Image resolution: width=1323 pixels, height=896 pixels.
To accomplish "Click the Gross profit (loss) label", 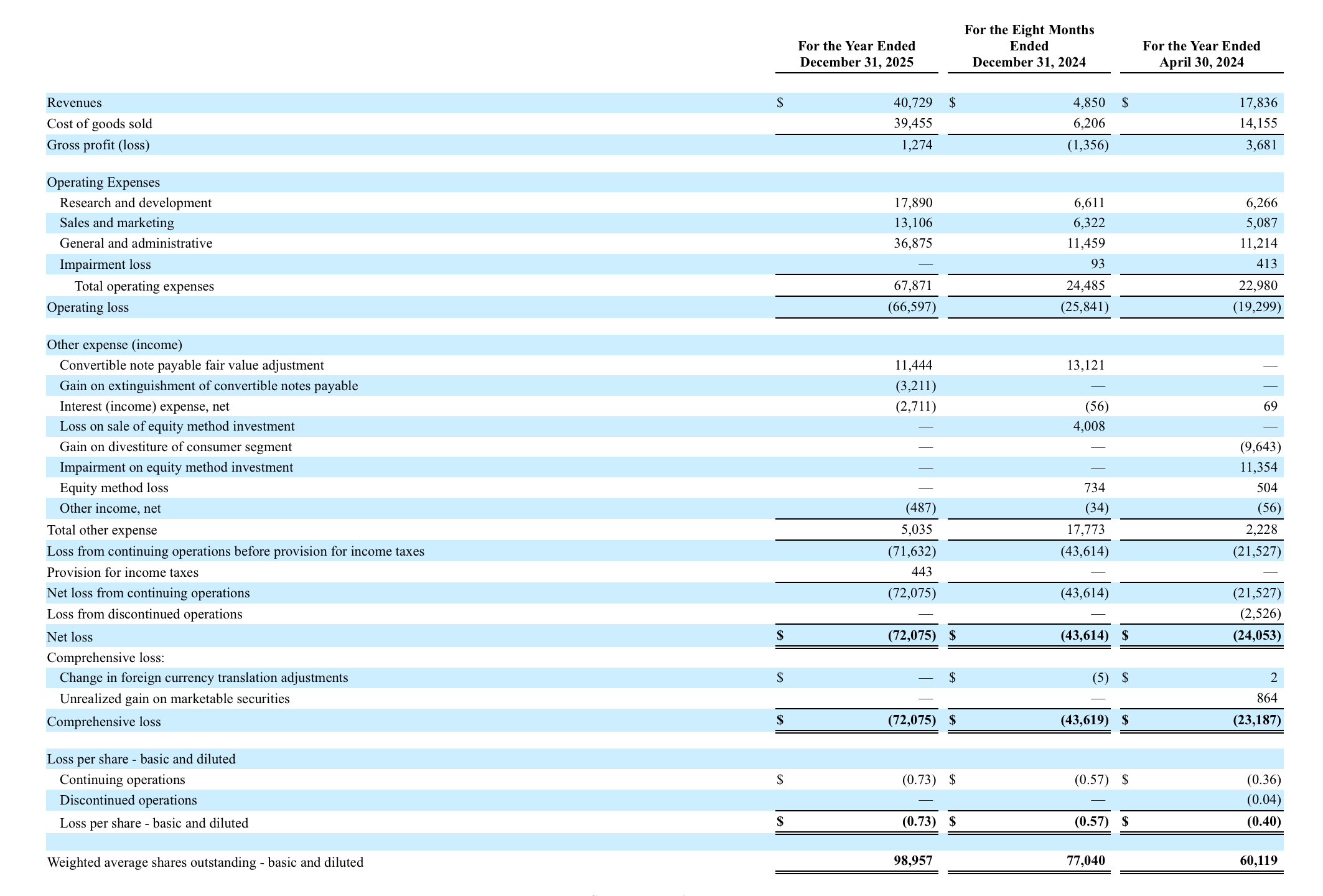I will [x=98, y=145].
